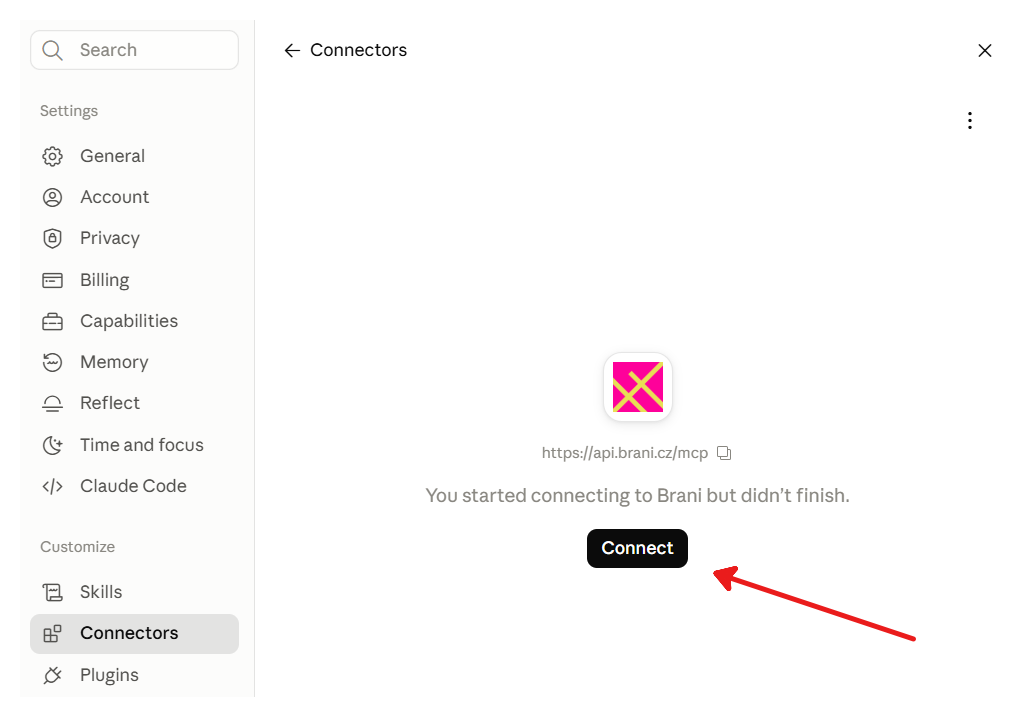The height and width of the screenshot is (717, 1031).
Task: Click the Plugins plug icon
Action: click(x=53, y=675)
